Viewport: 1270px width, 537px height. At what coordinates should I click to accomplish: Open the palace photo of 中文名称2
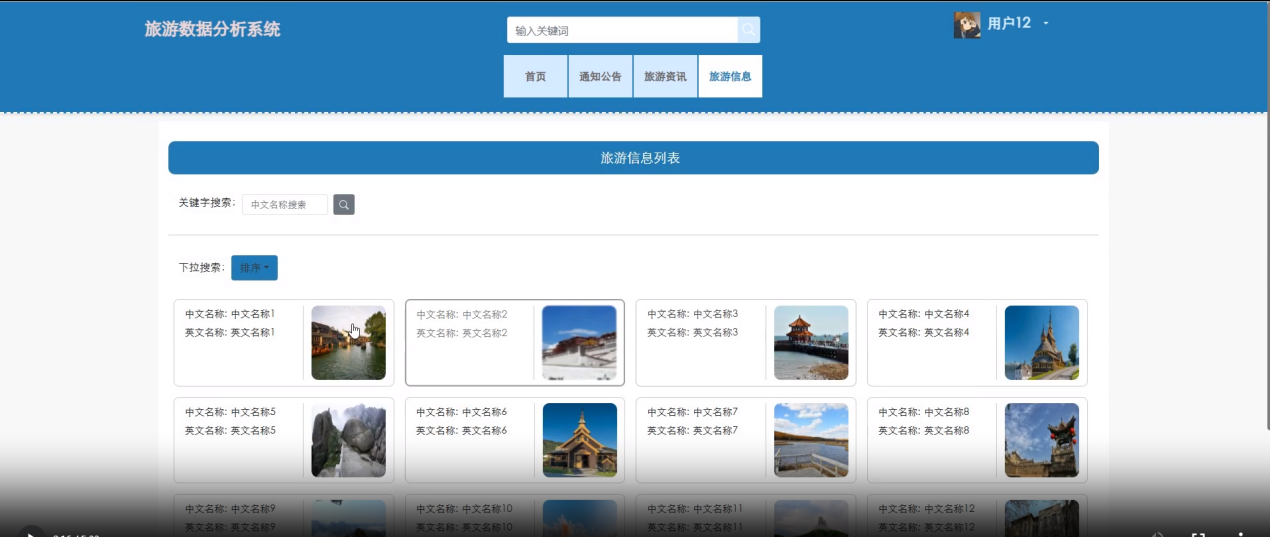[x=579, y=343]
